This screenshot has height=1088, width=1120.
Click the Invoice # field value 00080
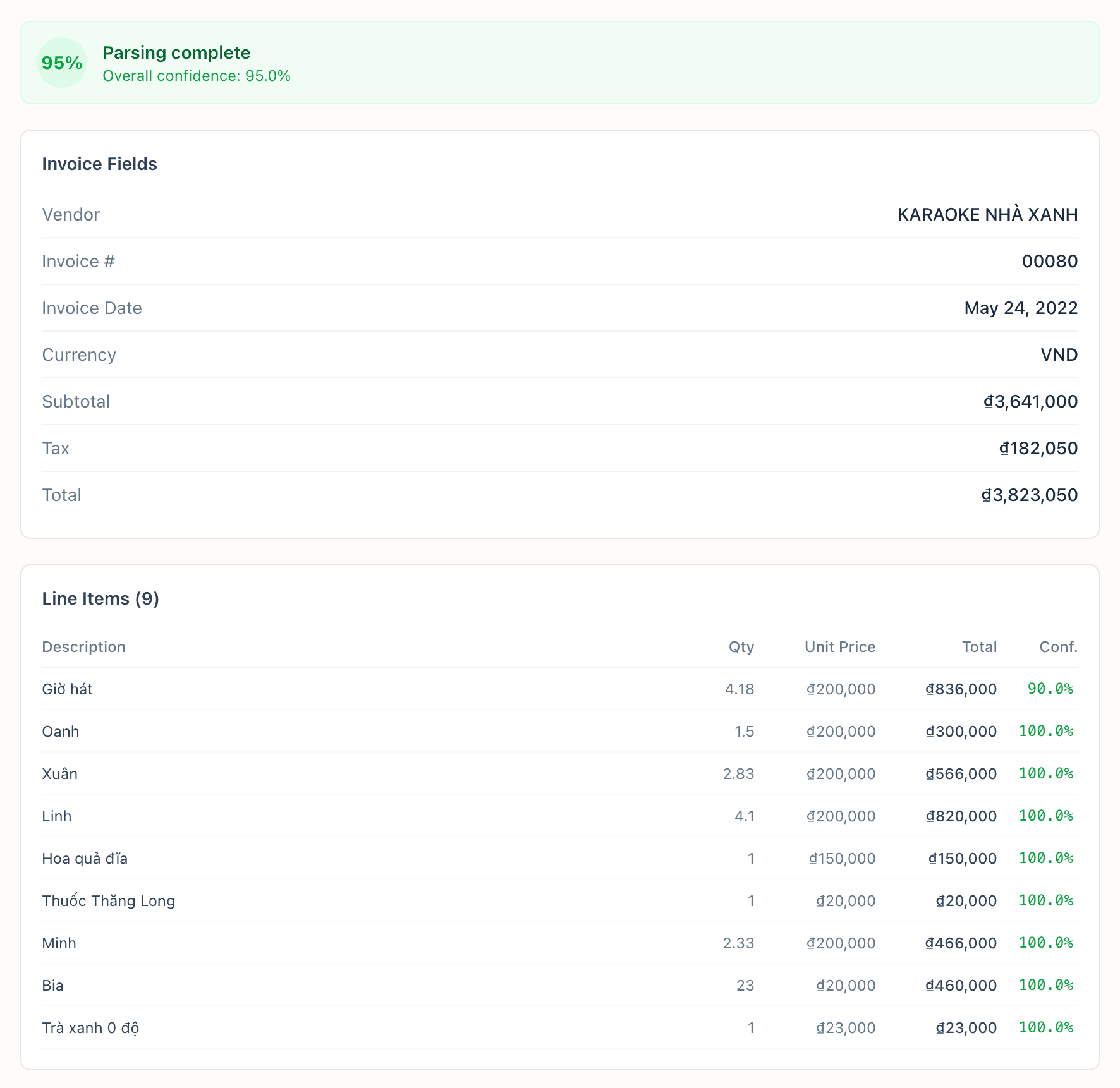[1051, 261]
